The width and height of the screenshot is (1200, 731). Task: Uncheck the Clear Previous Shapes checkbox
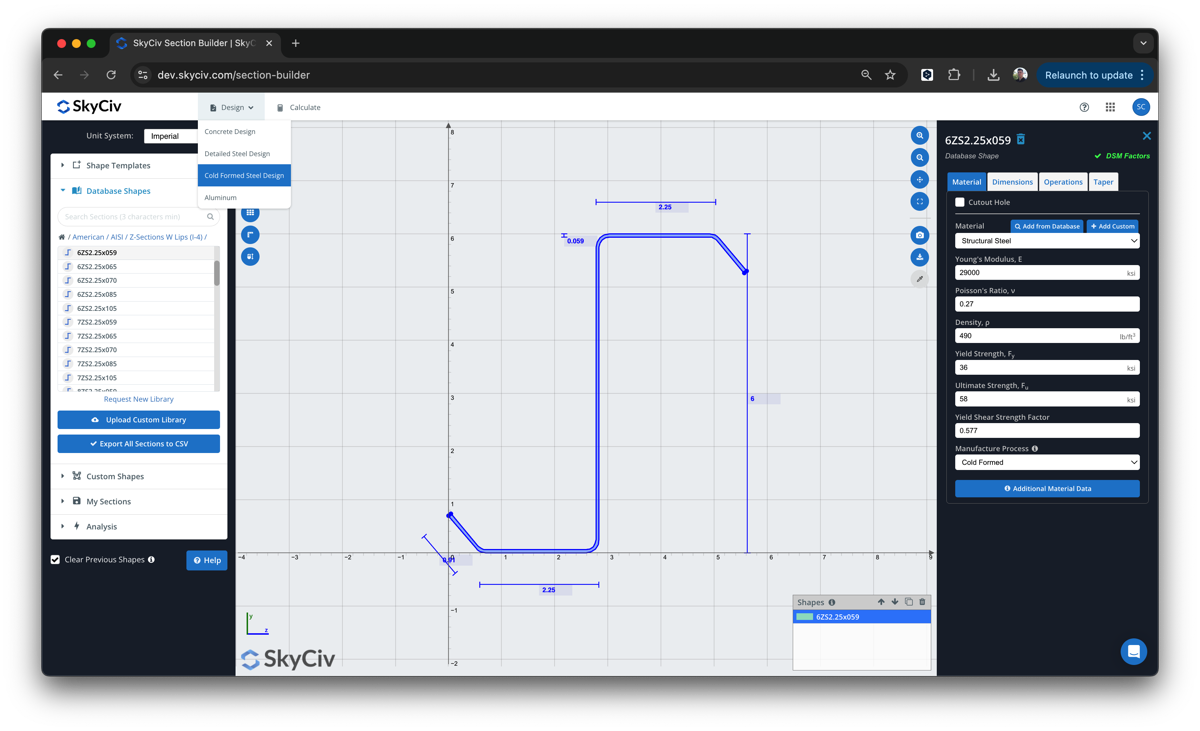coord(55,559)
